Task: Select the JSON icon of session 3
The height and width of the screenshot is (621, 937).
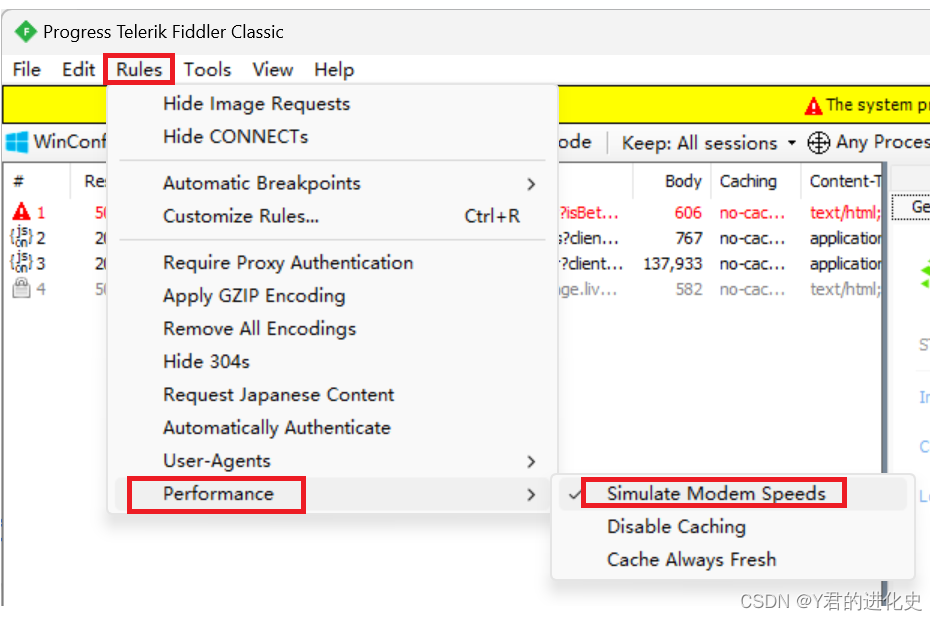Action: pos(21,263)
